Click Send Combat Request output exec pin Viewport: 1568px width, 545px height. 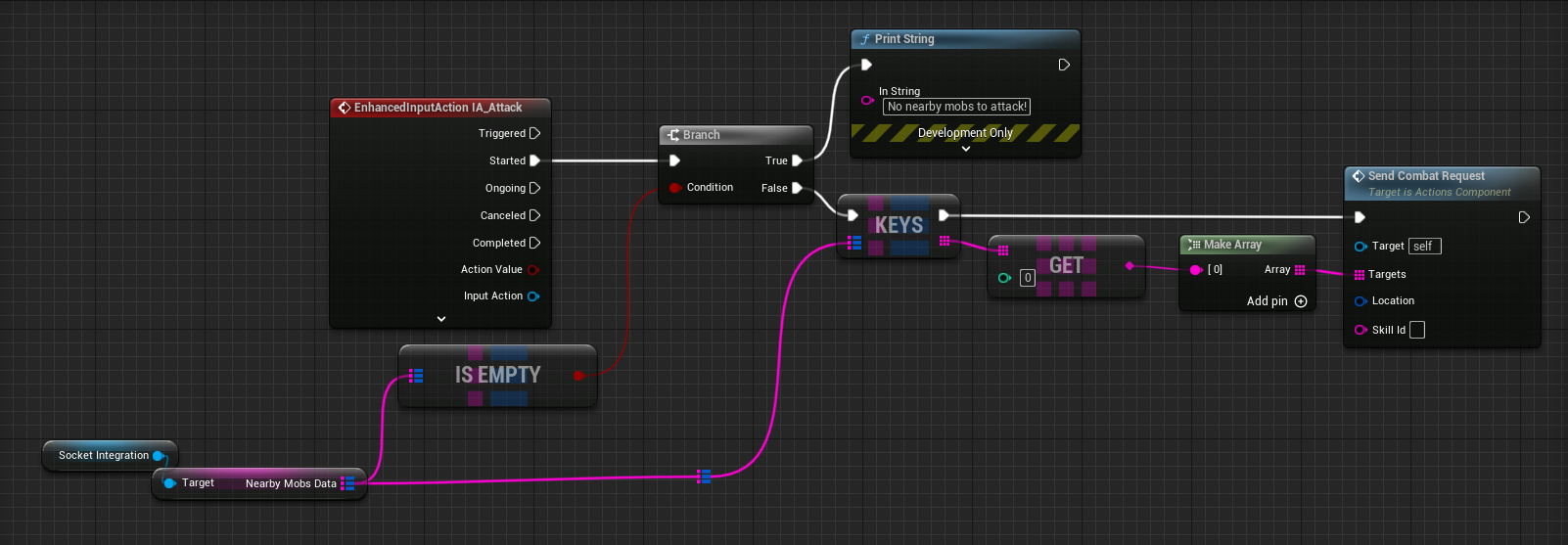(x=1524, y=217)
